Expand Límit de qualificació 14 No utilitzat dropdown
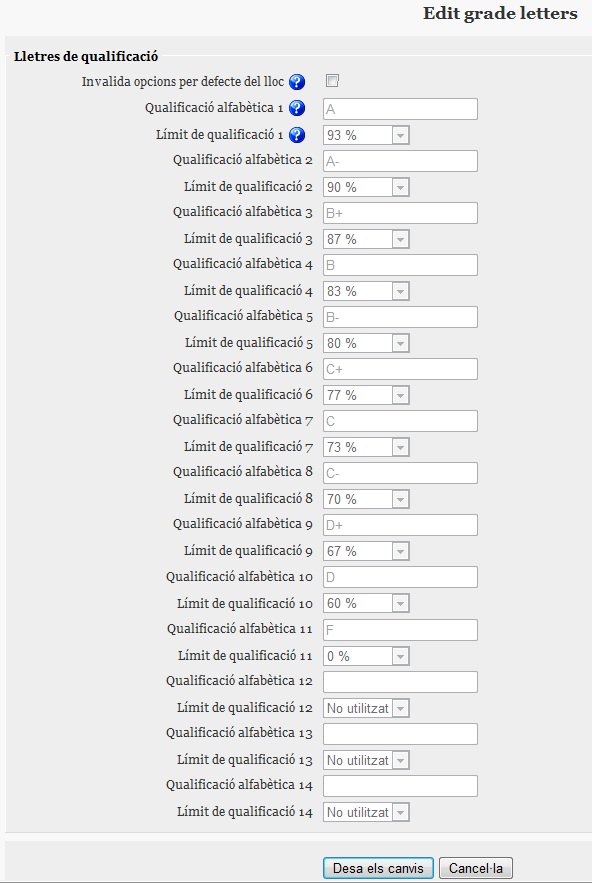 366,812
